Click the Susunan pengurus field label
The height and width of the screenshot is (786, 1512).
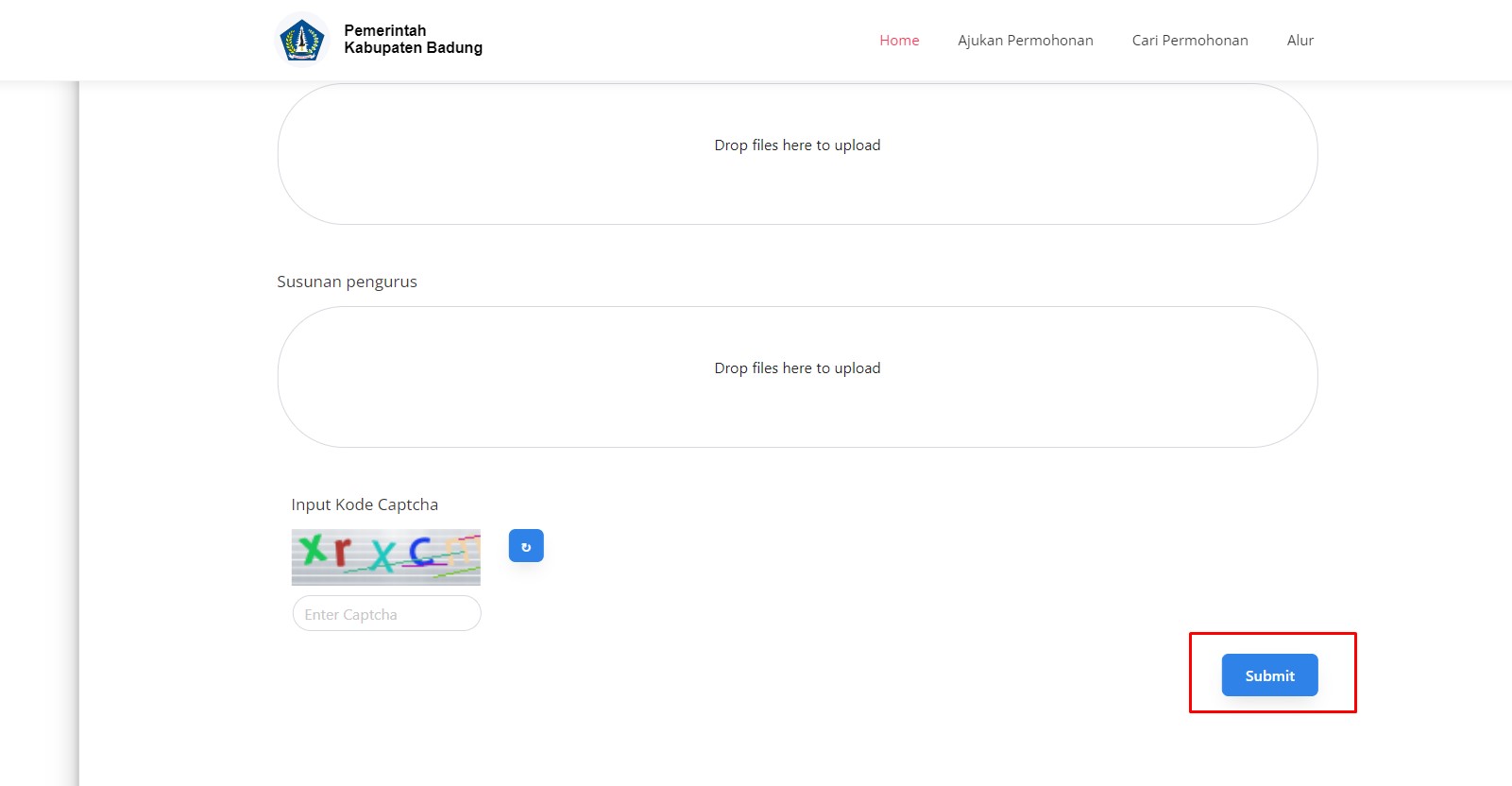[347, 282]
